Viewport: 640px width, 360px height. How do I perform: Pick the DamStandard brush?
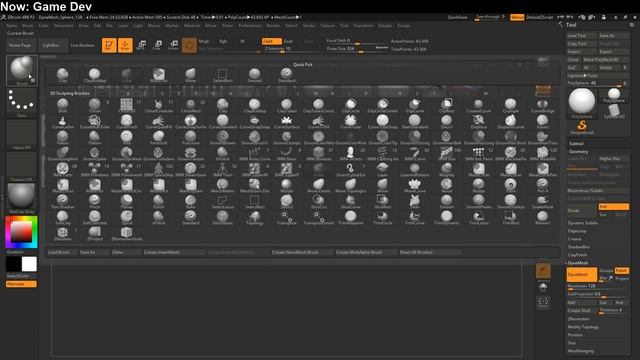[415, 122]
